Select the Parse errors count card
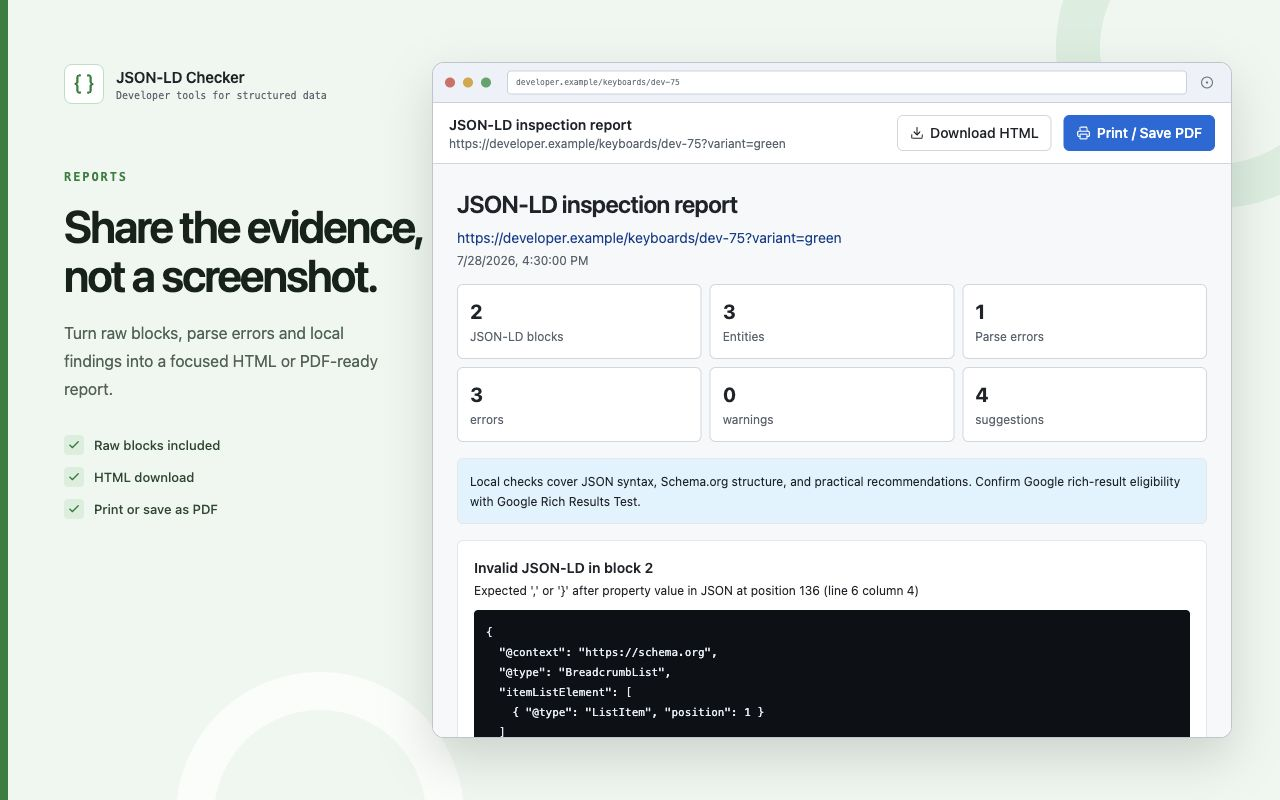This screenshot has width=1280, height=800. point(1084,321)
